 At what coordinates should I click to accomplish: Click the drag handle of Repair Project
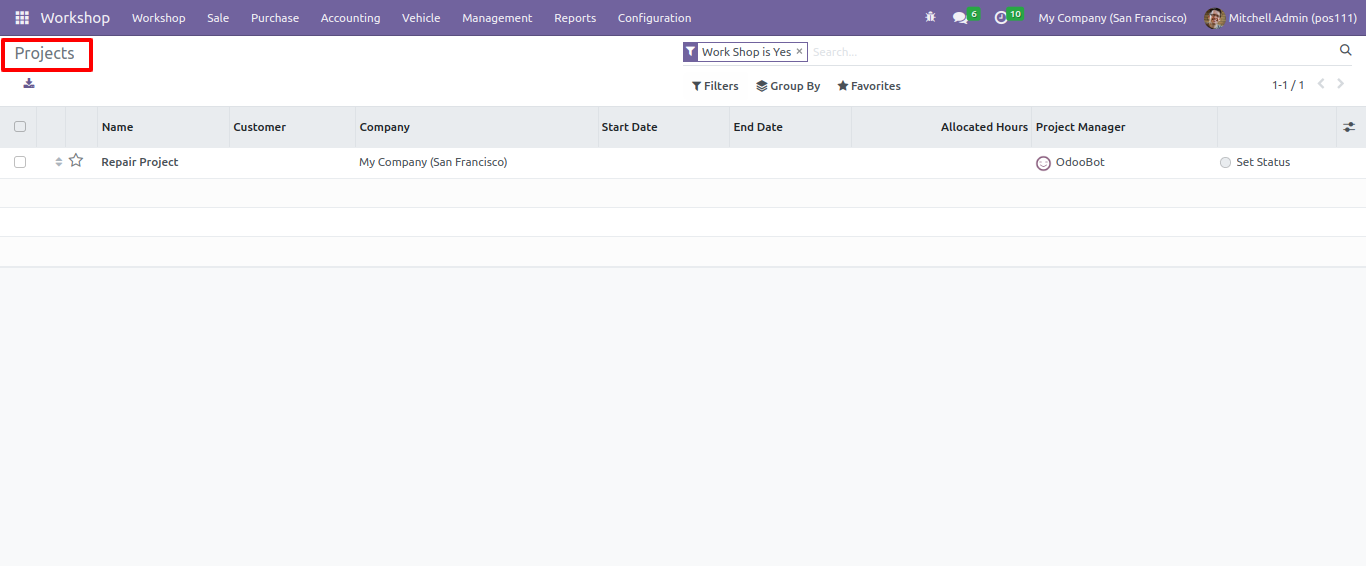59,162
